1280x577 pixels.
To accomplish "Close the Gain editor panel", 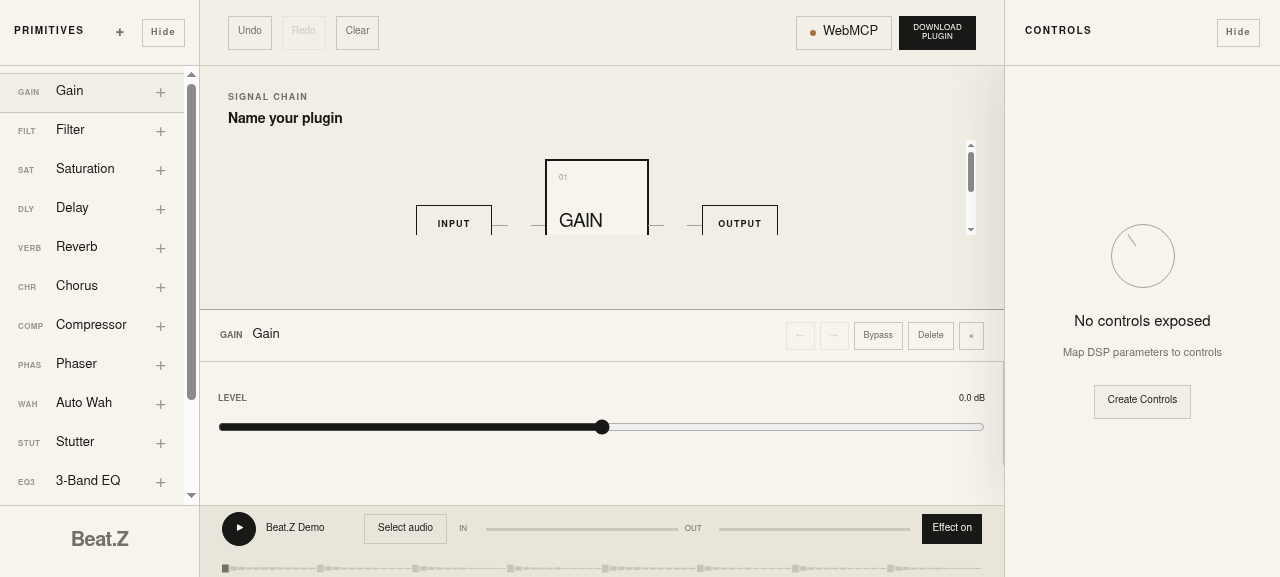I will click(971, 336).
